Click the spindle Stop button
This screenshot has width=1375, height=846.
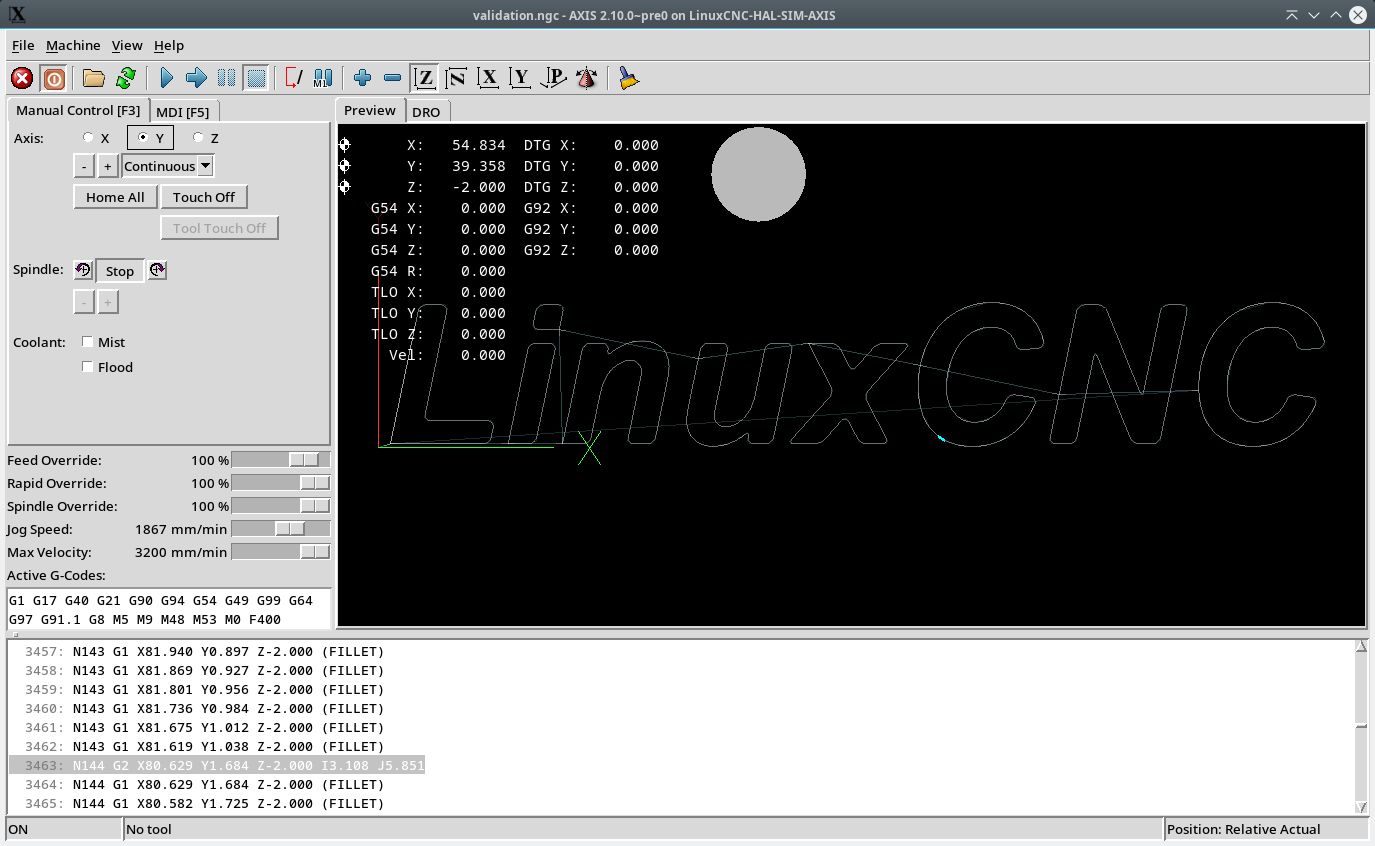pos(120,271)
